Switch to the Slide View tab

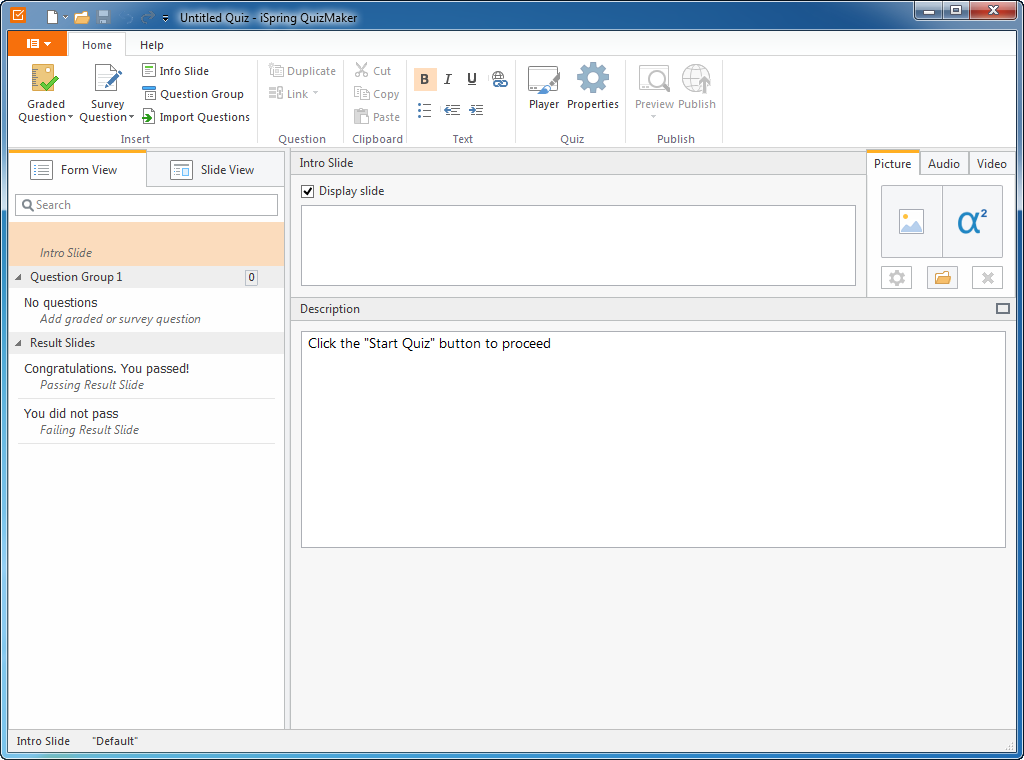(214, 170)
